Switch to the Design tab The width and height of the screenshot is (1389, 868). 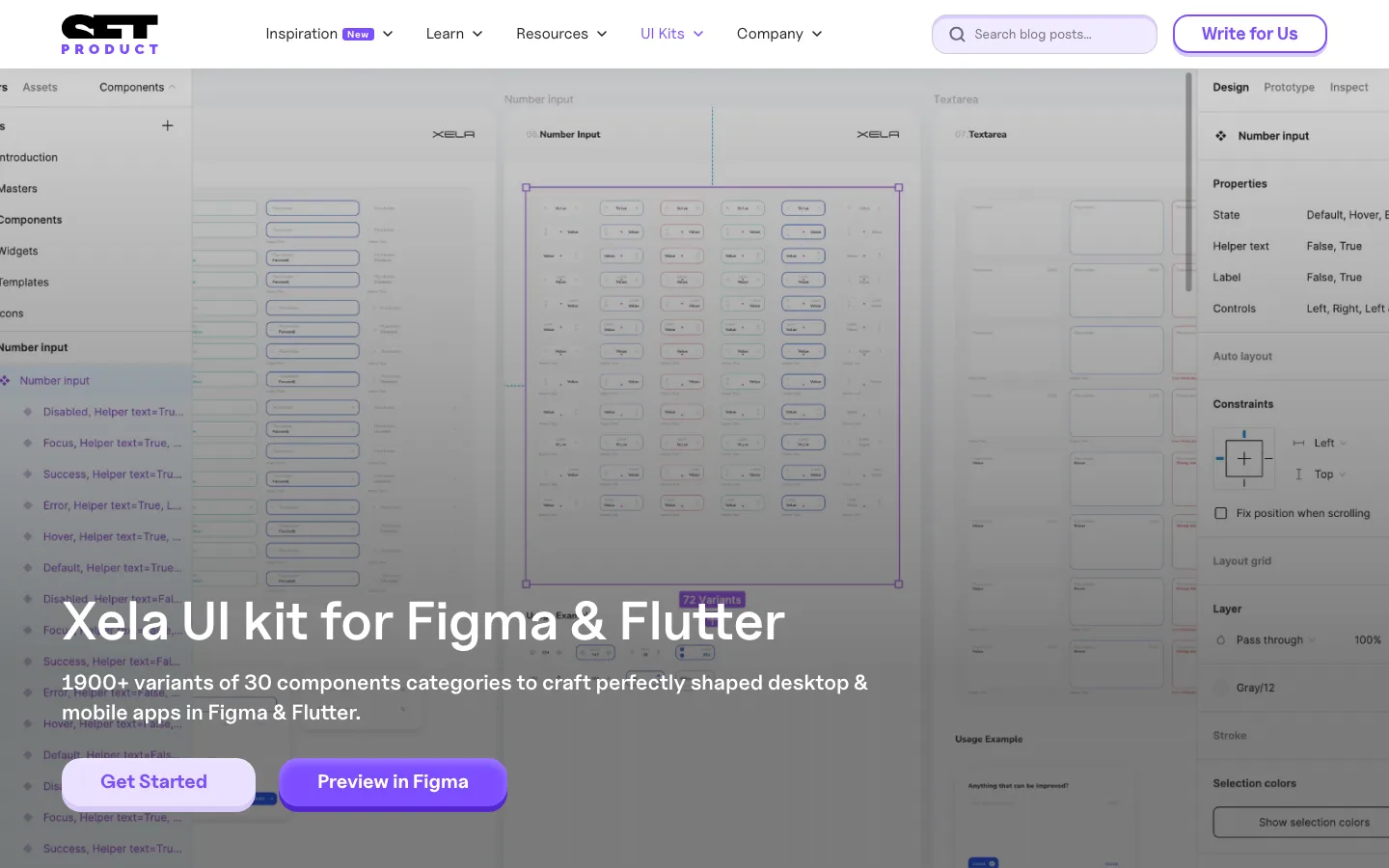tap(1231, 88)
